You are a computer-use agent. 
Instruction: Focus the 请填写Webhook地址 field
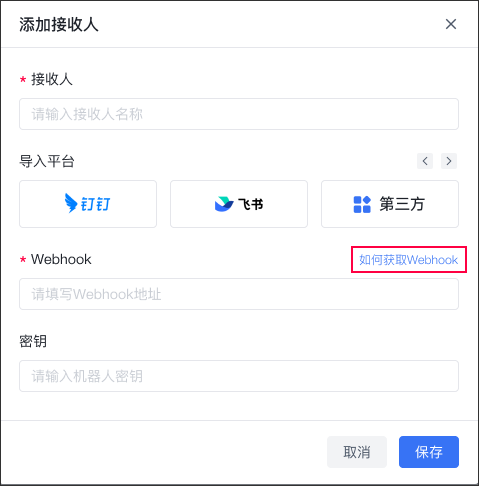(x=239, y=294)
